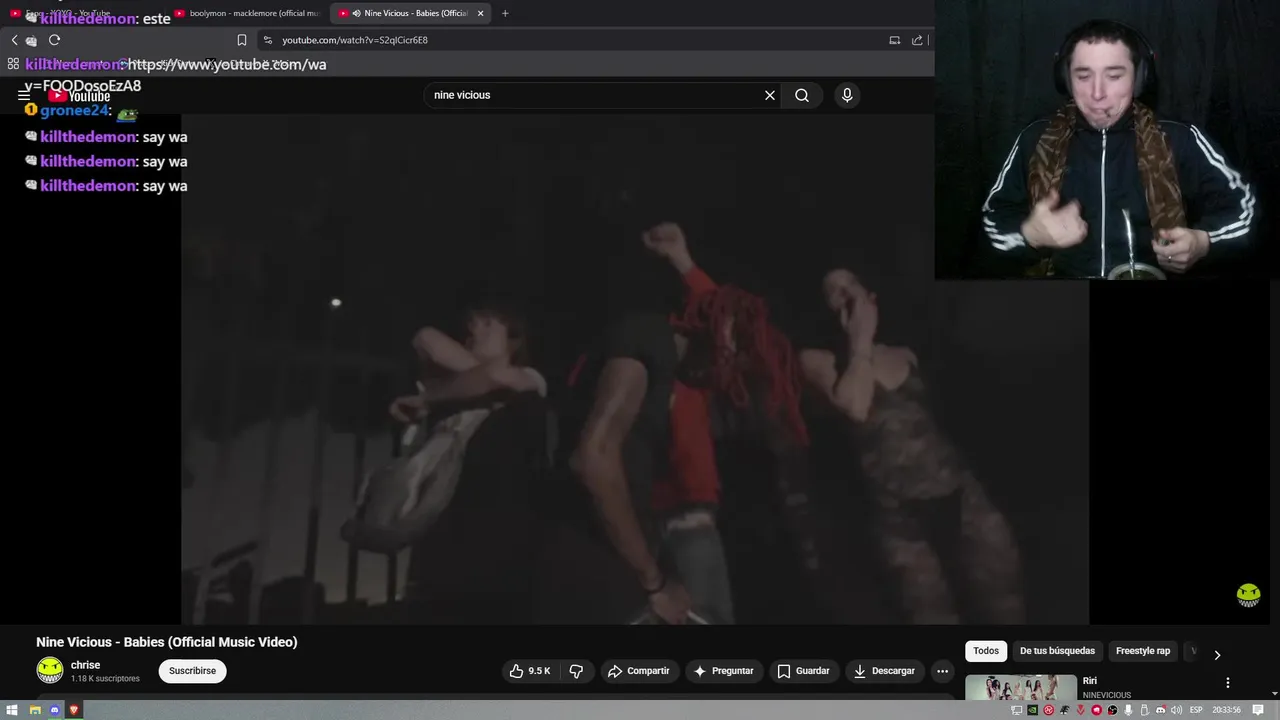This screenshot has width=1280, height=720.
Task: Open the clock showing 20:33:56
Action: [1227, 710]
